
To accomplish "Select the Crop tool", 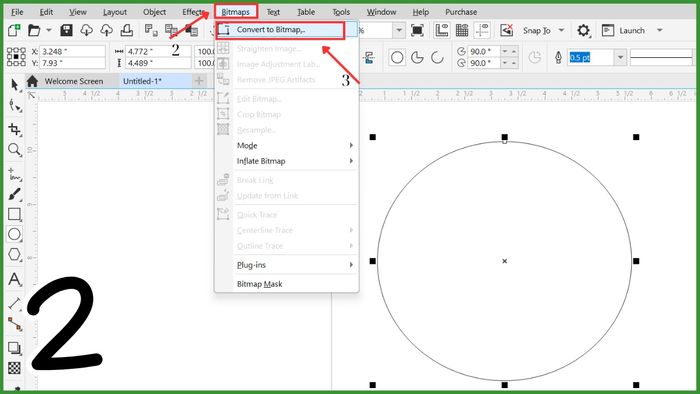I will (x=14, y=129).
